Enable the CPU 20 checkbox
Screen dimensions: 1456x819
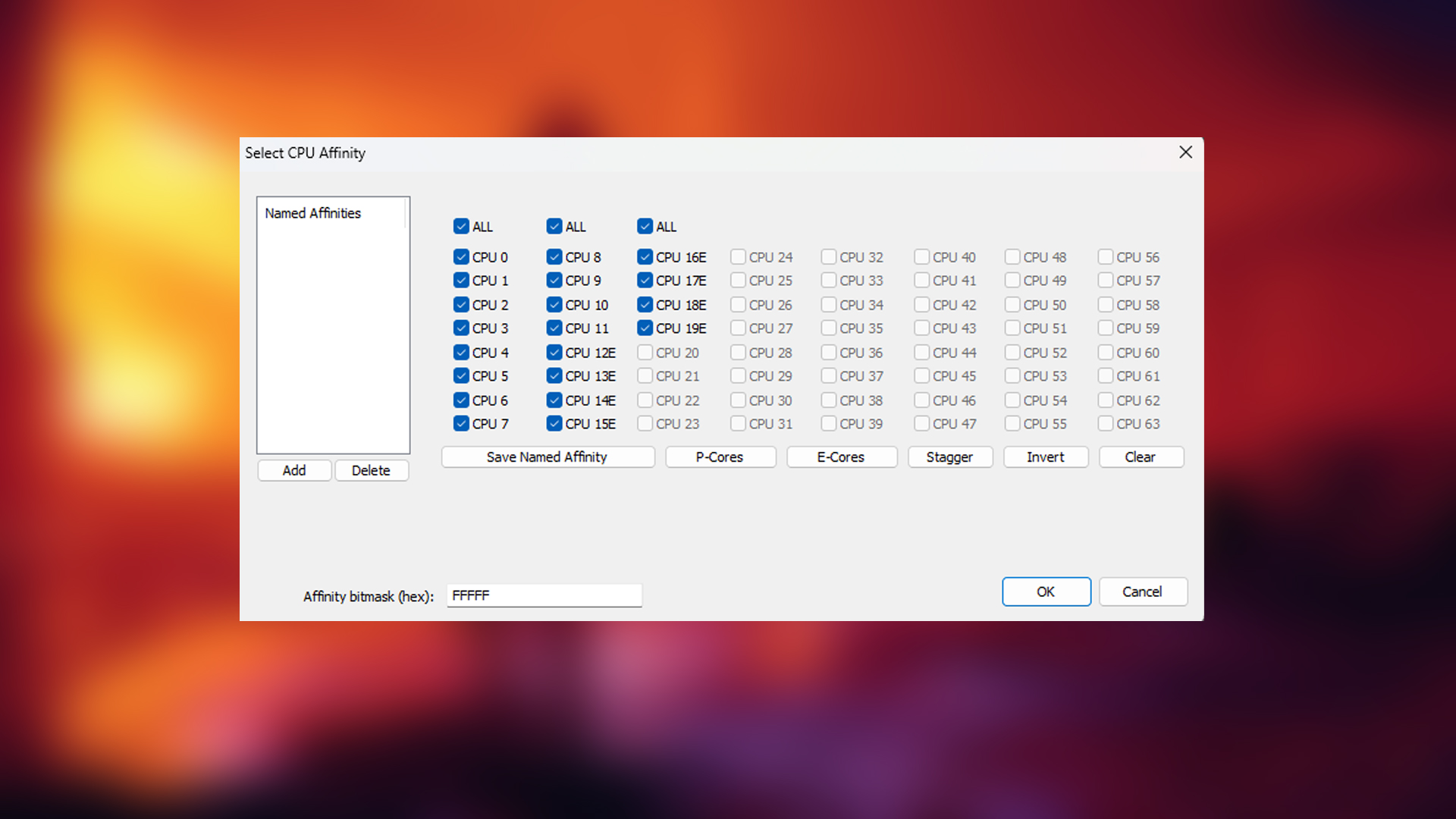click(645, 353)
